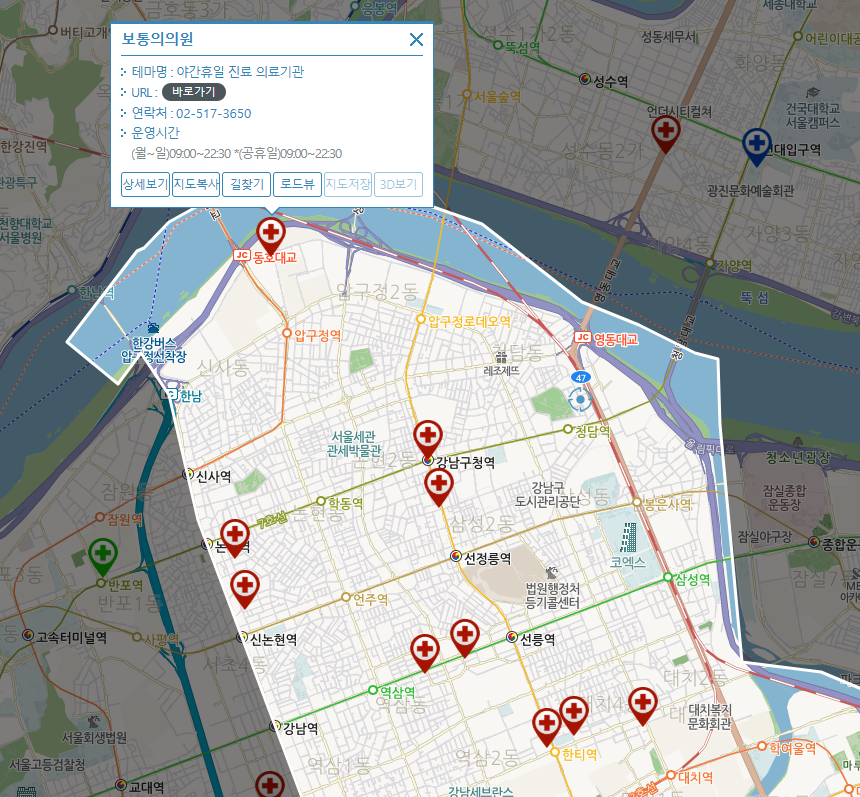Open the 바로가기 URL link

click(194, 92)
